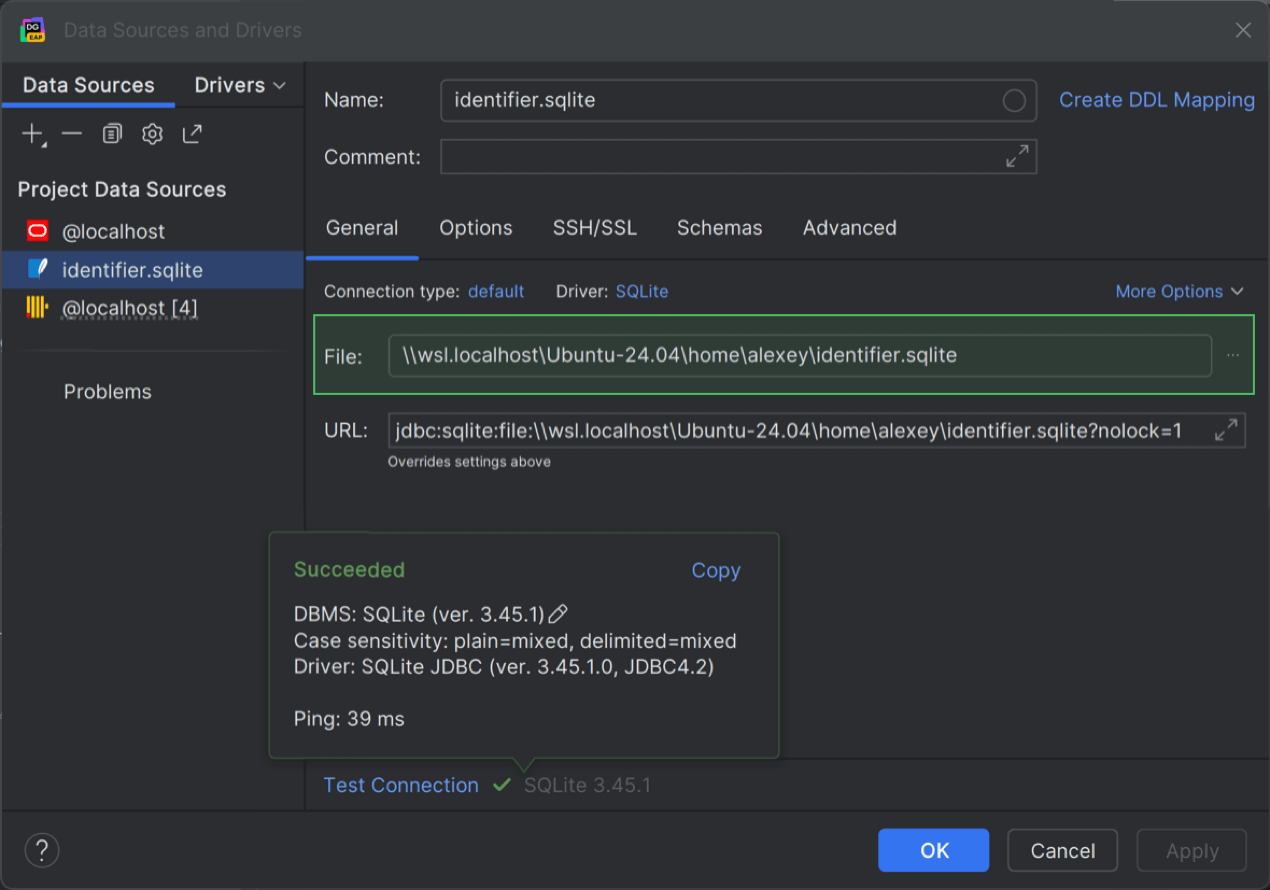Edit DBMS version with pencil icon
1270x890 pixels.
[559, 614]
